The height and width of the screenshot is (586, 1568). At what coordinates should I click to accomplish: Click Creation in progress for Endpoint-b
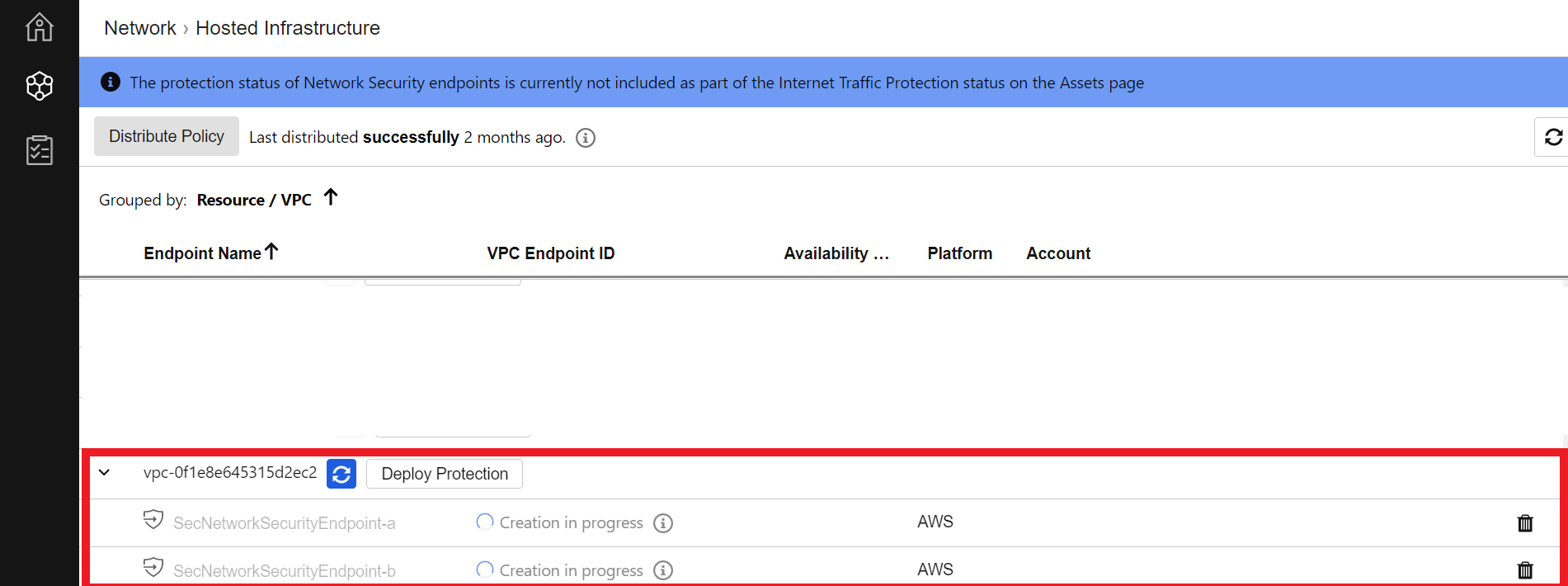pyautogui.click(x=571, y=570)
